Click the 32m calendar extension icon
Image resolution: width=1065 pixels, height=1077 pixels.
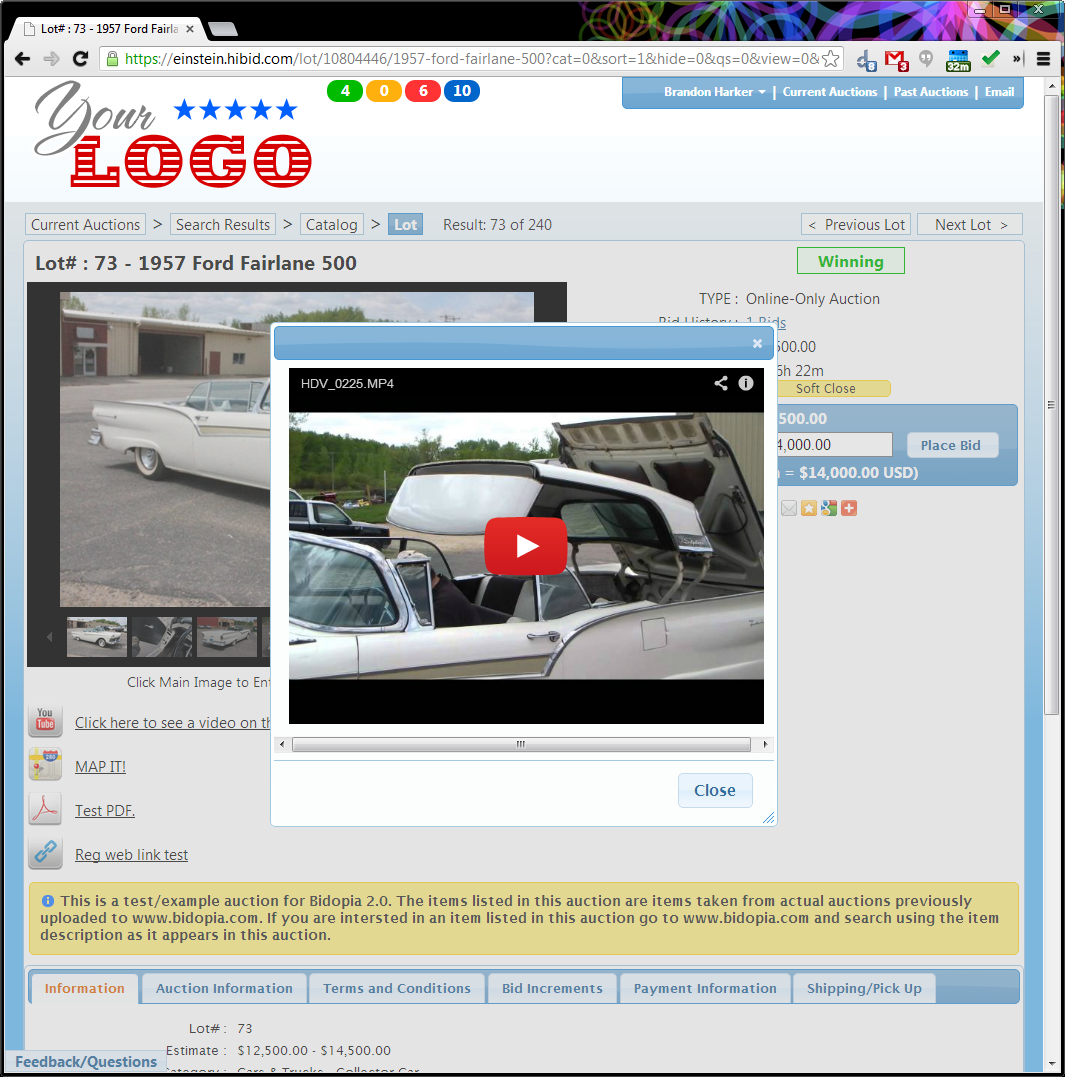(958, 60)
